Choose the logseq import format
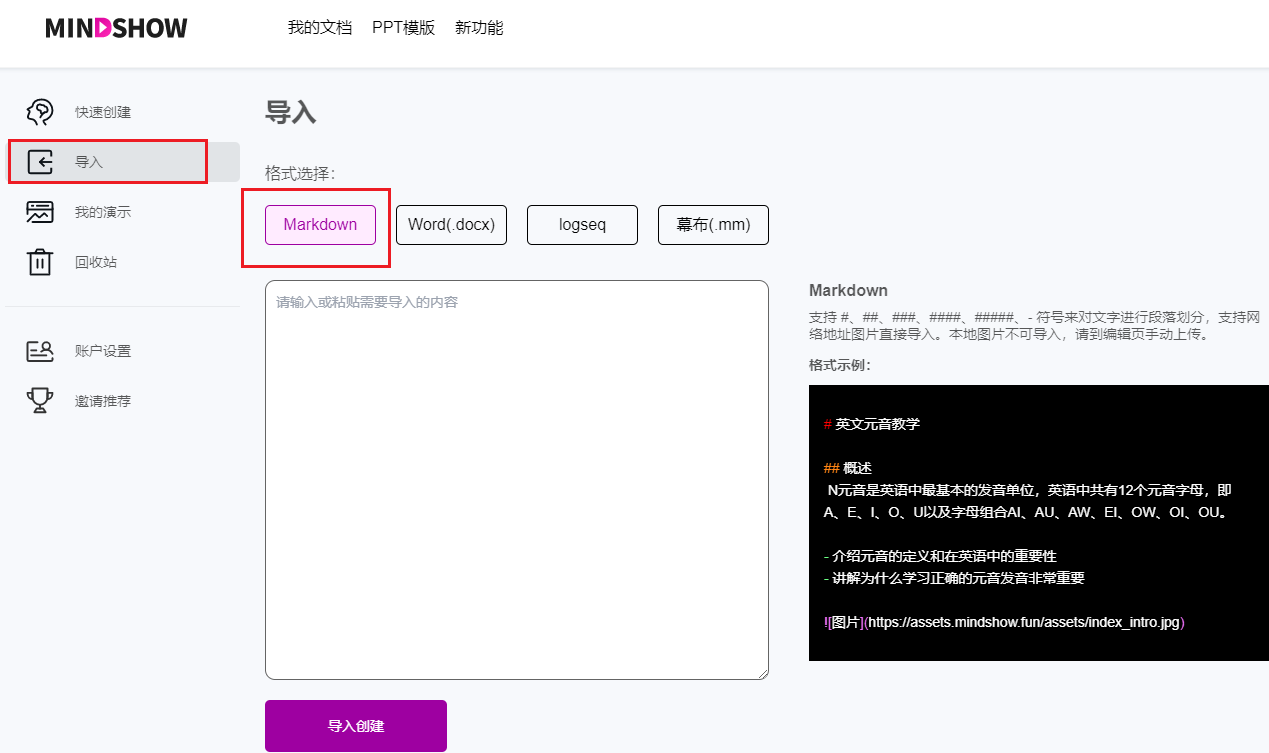This screenshot has width=1269, height=753. point(582,225)
